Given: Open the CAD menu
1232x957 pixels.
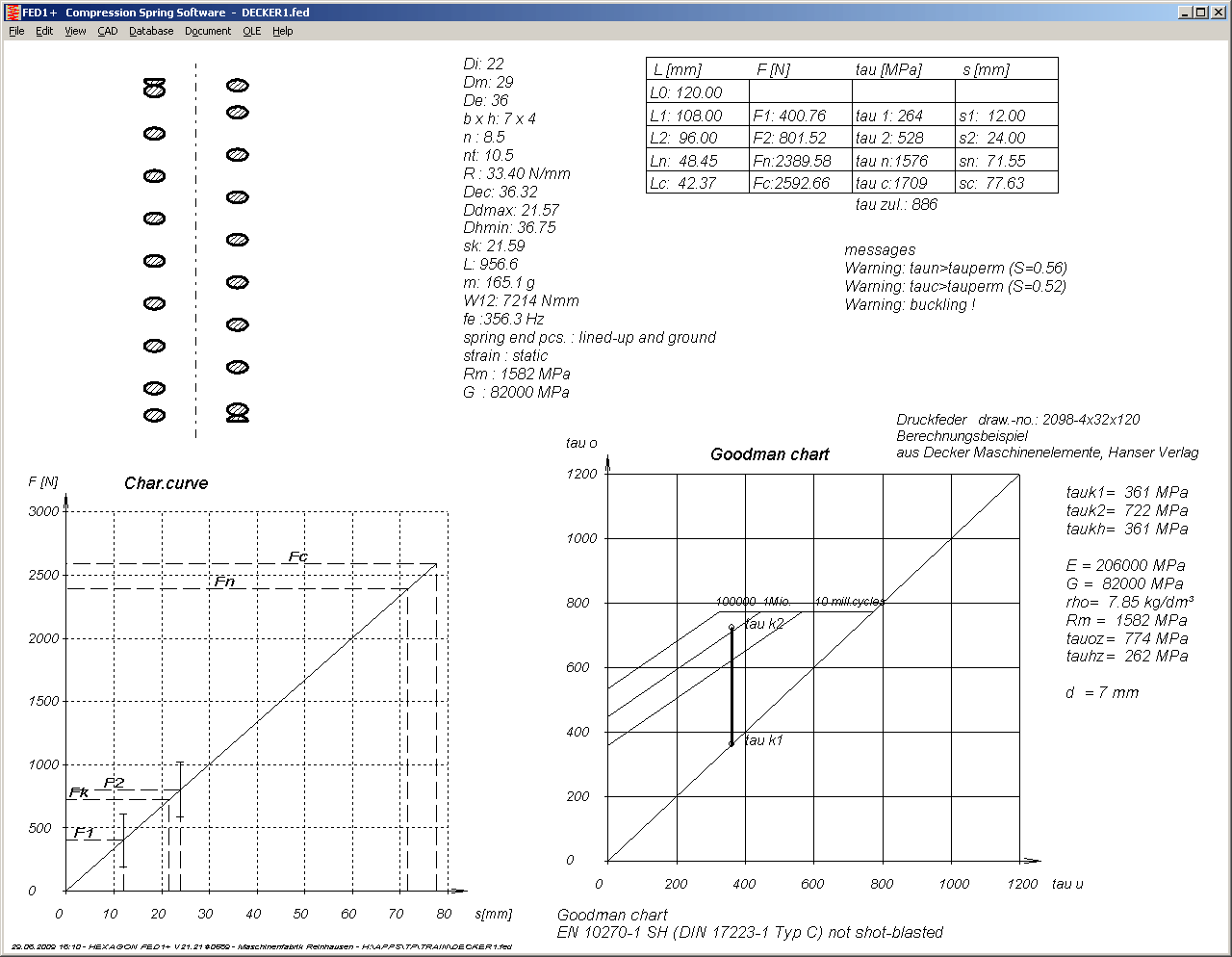Looking at the screenshot, I should [108, 31].
